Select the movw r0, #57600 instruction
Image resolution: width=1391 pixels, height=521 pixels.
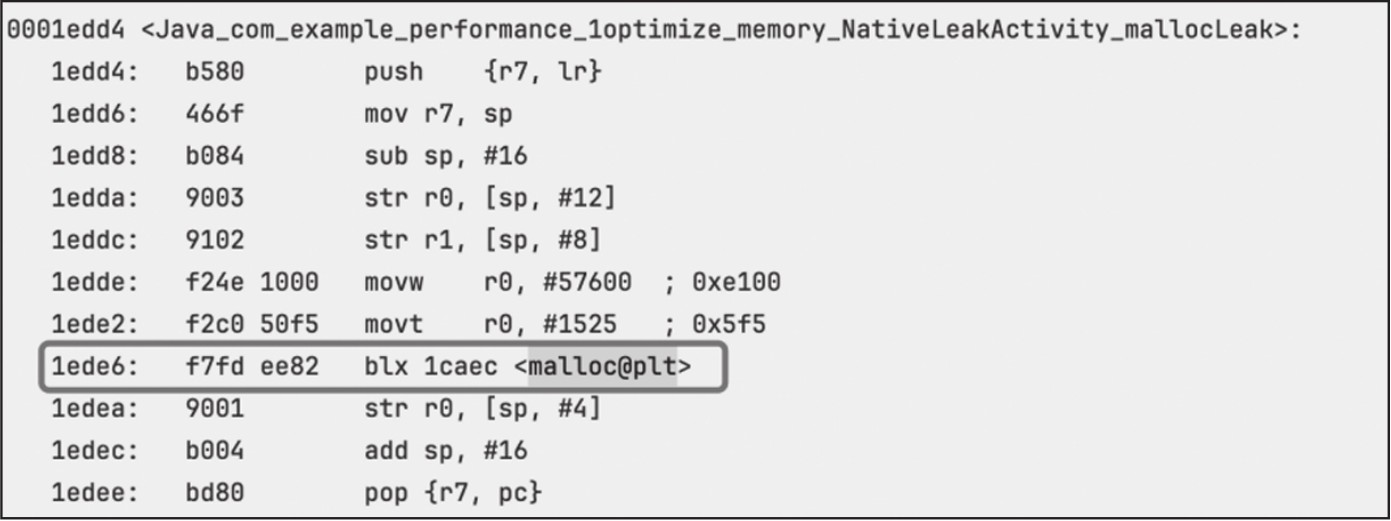[497, 283]
